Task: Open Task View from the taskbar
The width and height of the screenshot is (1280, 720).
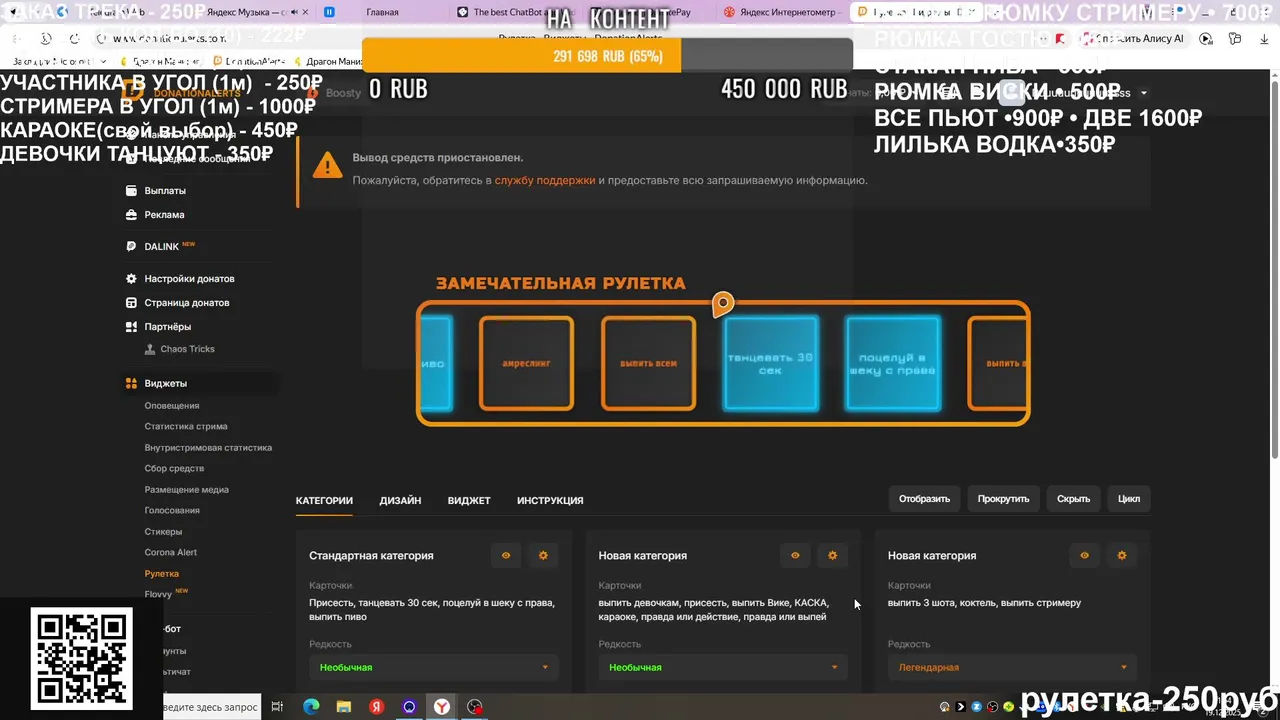Action: click(x=277, y=706)
